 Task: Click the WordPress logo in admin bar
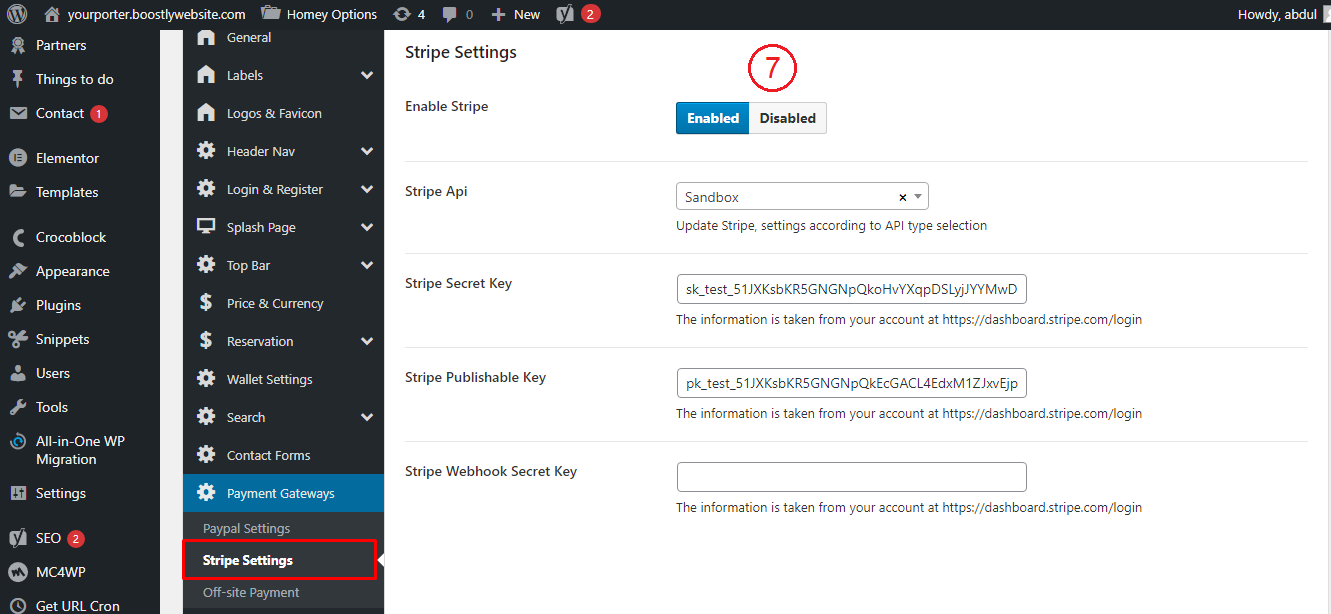click(17, 14)
